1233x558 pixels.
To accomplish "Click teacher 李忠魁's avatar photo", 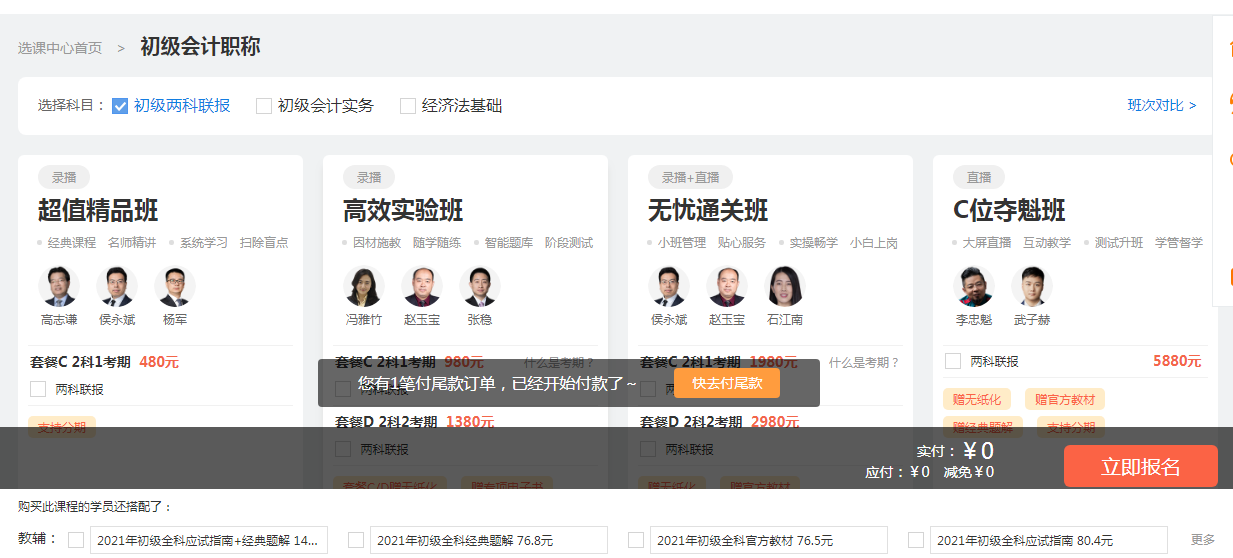I will point(974,287).
